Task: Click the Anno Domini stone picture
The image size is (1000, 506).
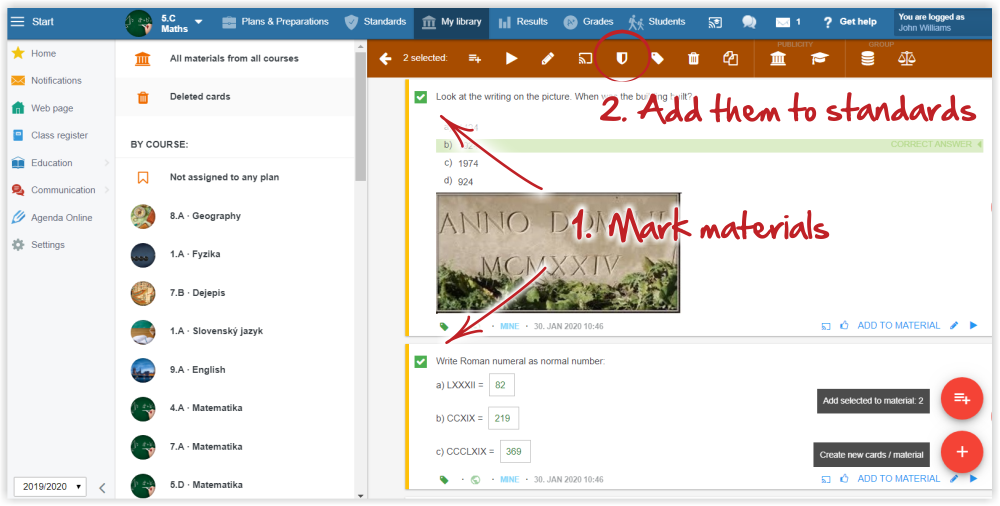Action: point(558,253)
